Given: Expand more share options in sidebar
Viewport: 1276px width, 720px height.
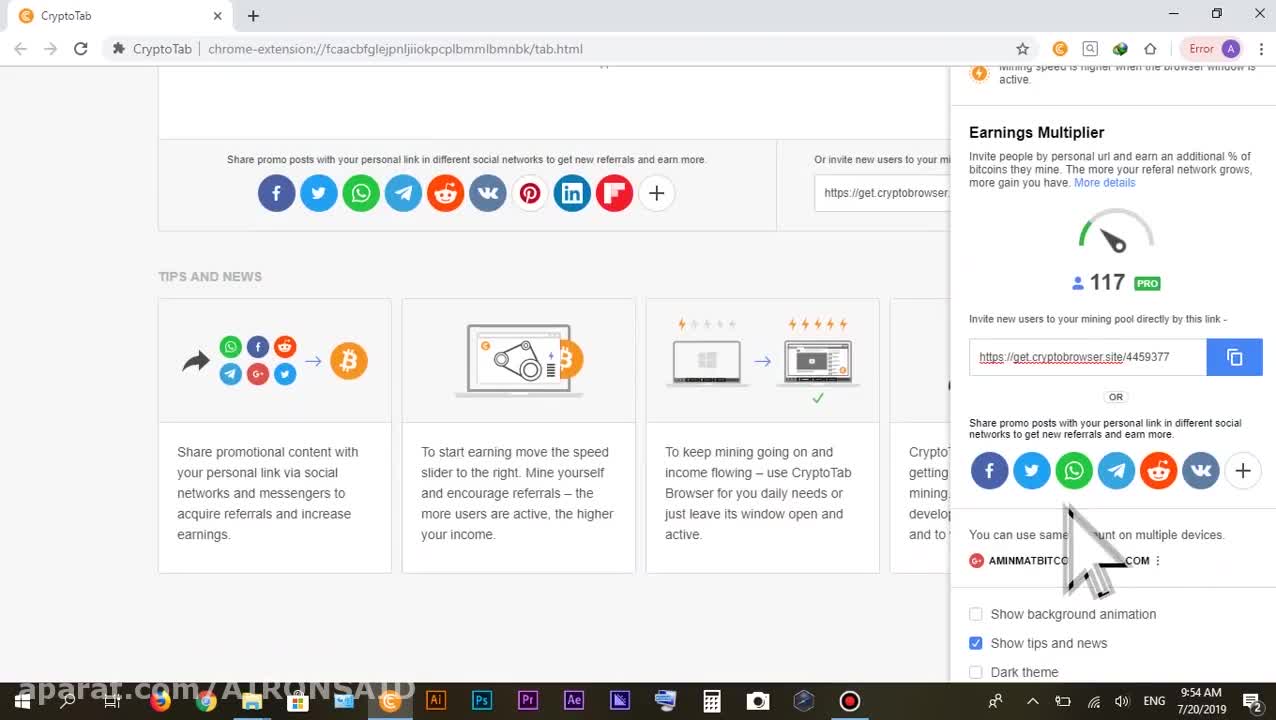Looking at the screenshot, I should [1242, 470].
